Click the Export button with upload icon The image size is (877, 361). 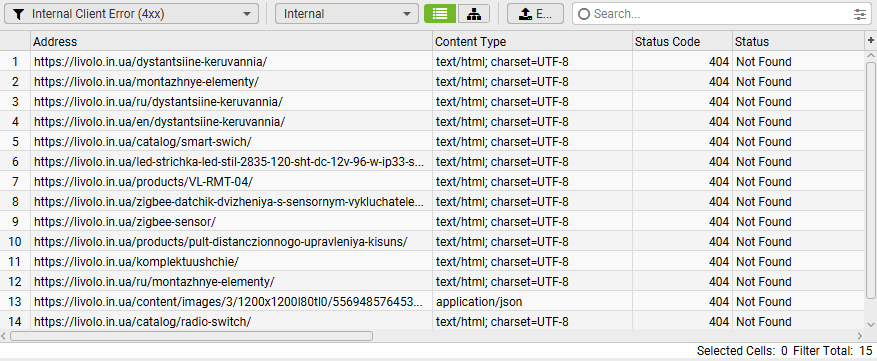535,14
